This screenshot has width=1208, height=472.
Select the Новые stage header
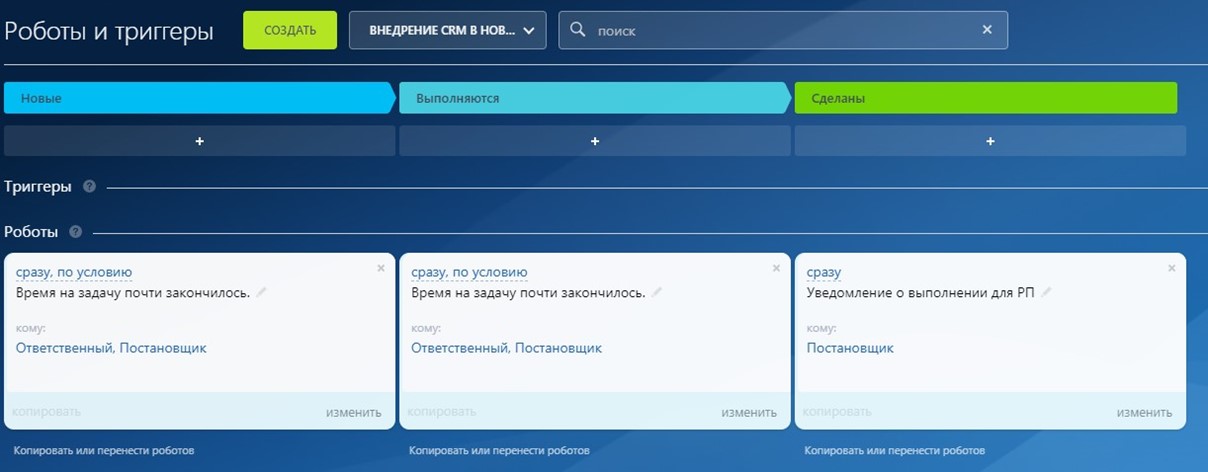pyautogui.click(x=199, y=98)
